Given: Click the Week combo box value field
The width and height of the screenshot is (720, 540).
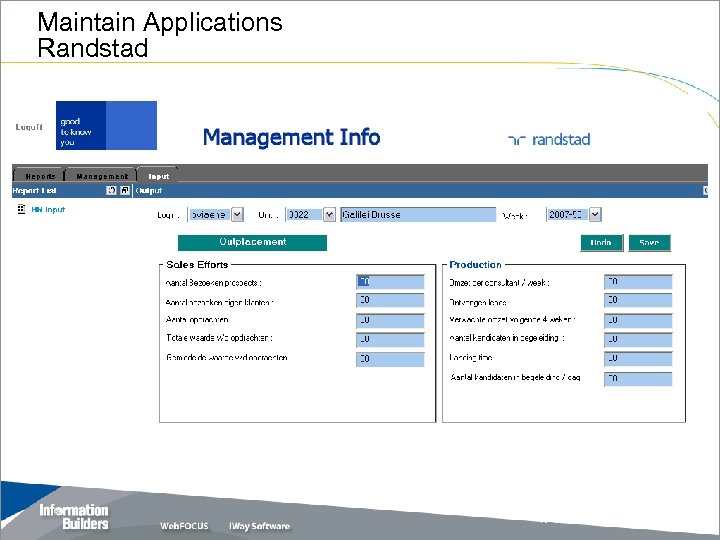Looking at the screenshot, I should point(568,214).
